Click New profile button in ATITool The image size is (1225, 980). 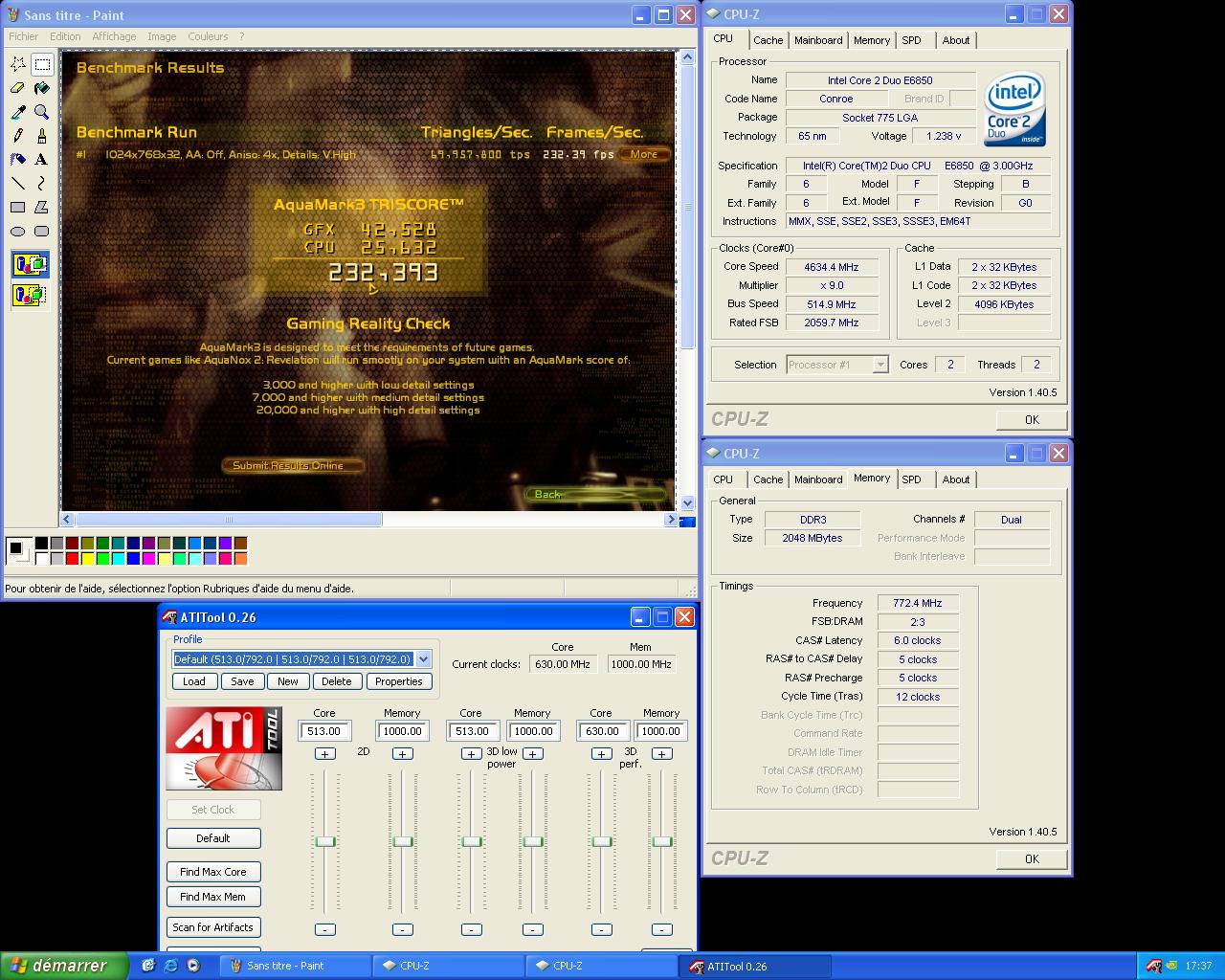pyautogui.click(x=288, y=681)
